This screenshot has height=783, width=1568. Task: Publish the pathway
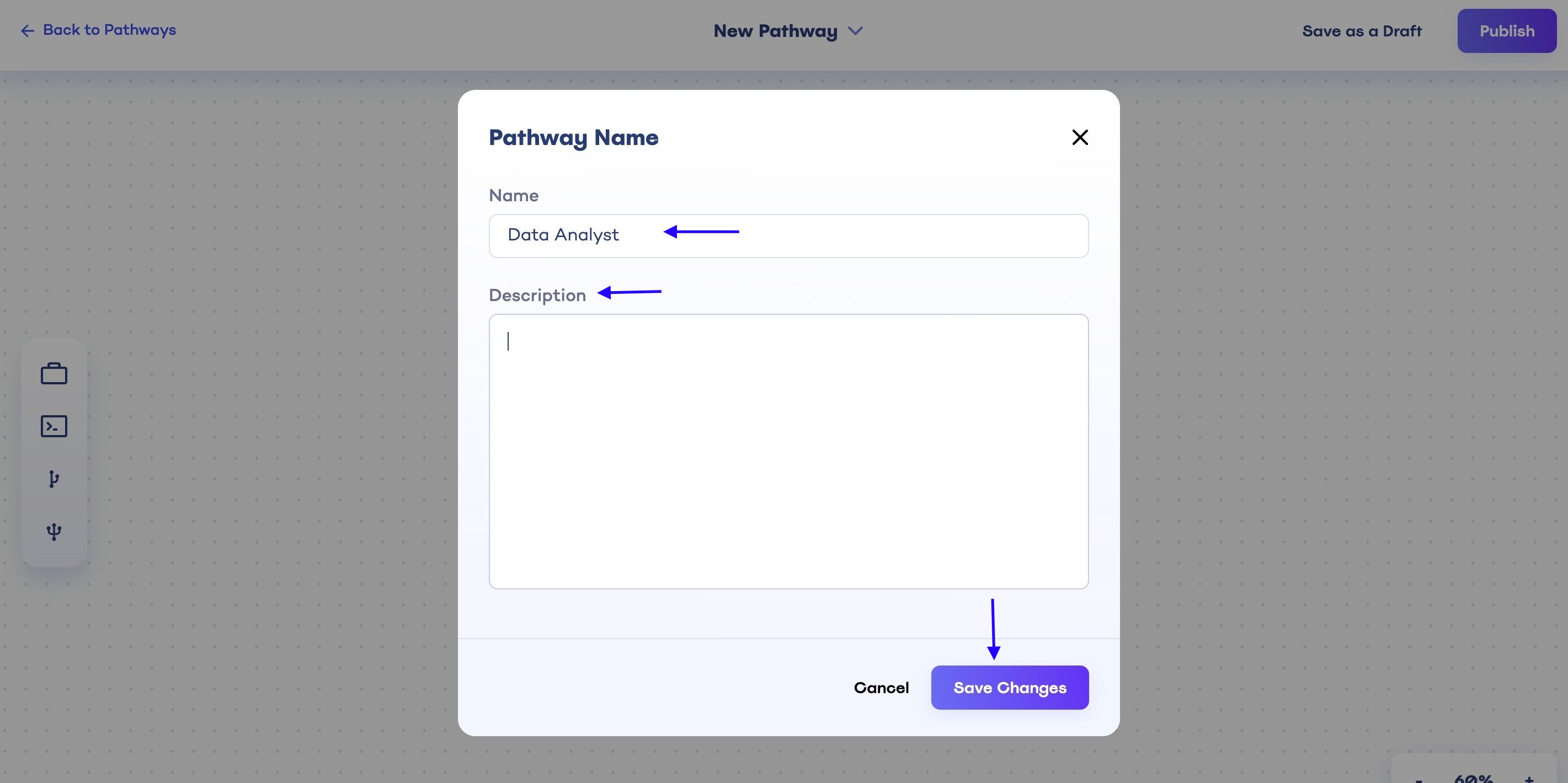(x=1506, y=30)
